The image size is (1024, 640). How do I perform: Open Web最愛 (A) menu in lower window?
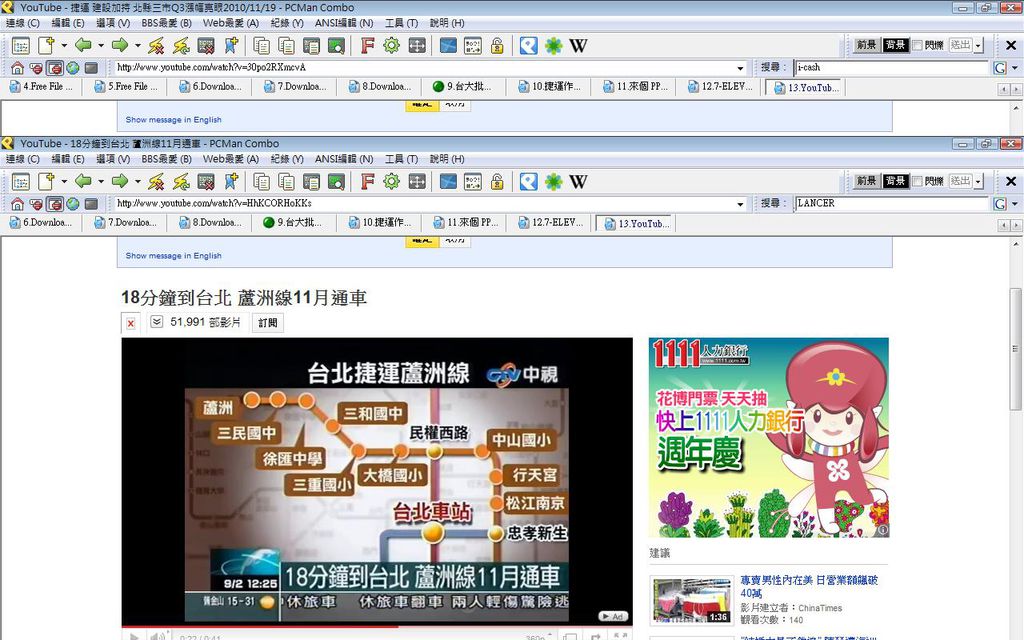click(231, 159)
